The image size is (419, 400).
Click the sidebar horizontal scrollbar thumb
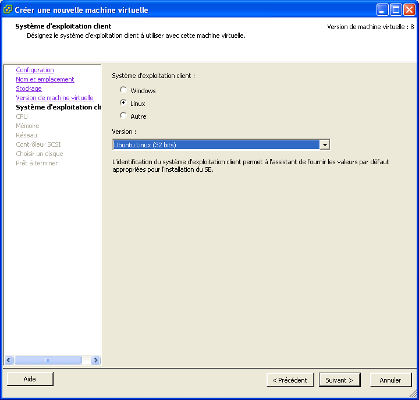point(48,360)
